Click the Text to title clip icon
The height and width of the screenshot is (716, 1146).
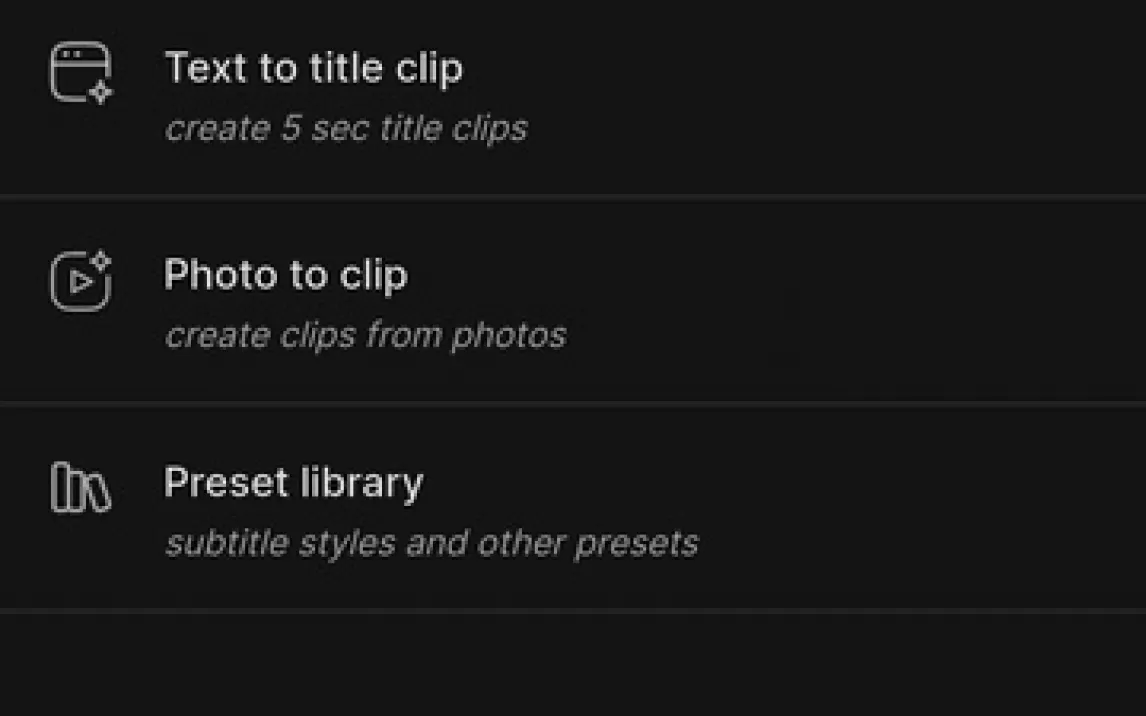(81, 73)
